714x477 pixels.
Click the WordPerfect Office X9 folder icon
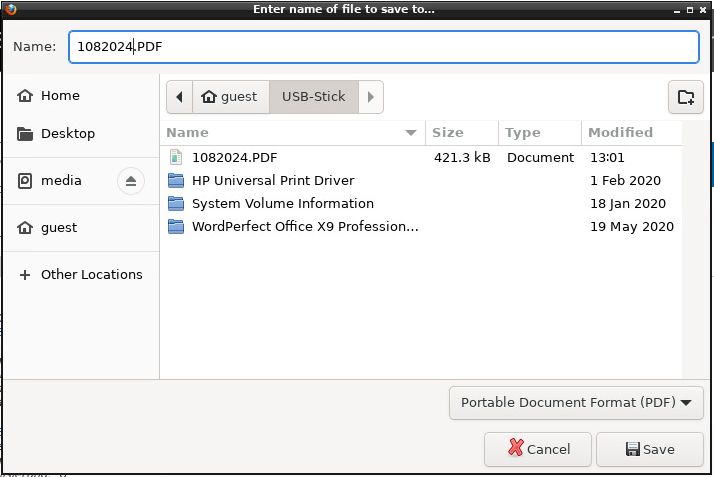(x=176, y=226)
